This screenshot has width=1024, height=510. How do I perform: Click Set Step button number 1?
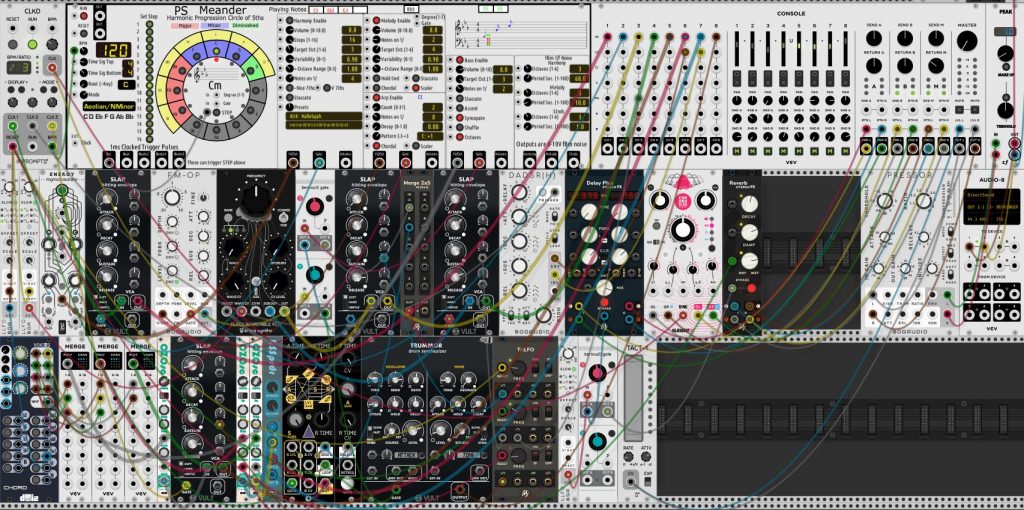(150, 24)
